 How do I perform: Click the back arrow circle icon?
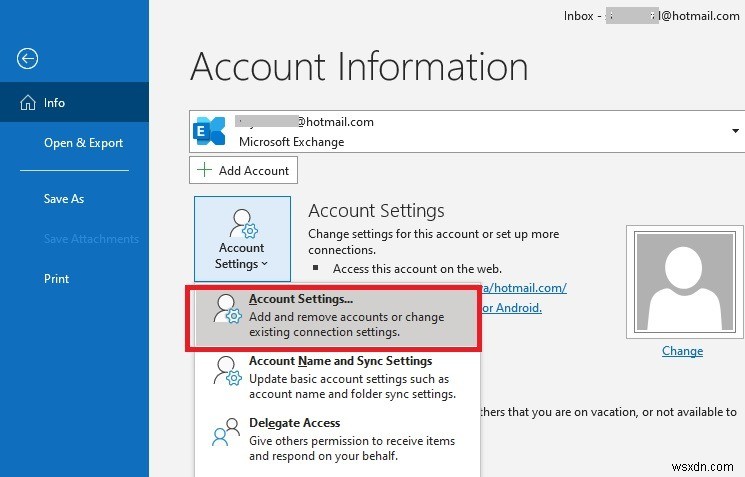pyautogui.click(x=28, y=59)
